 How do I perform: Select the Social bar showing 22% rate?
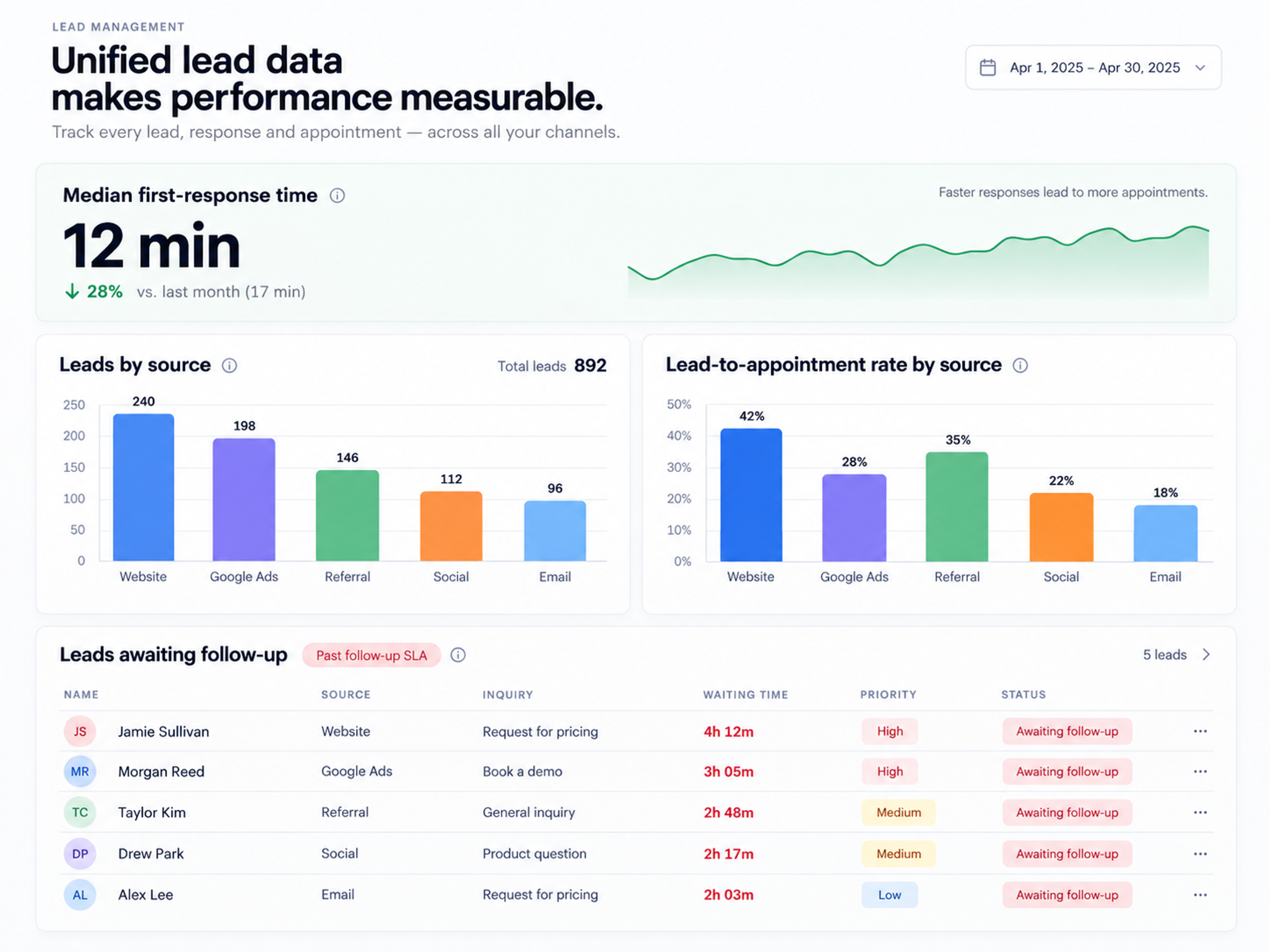pos(1062,527)
